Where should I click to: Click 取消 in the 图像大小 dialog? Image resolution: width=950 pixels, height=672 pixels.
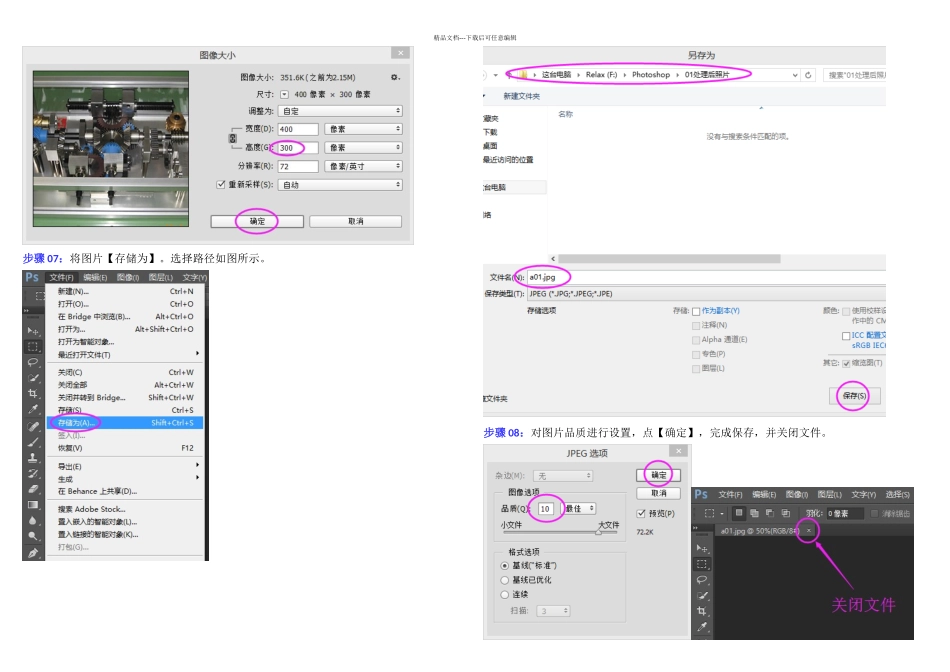(356, 221)
